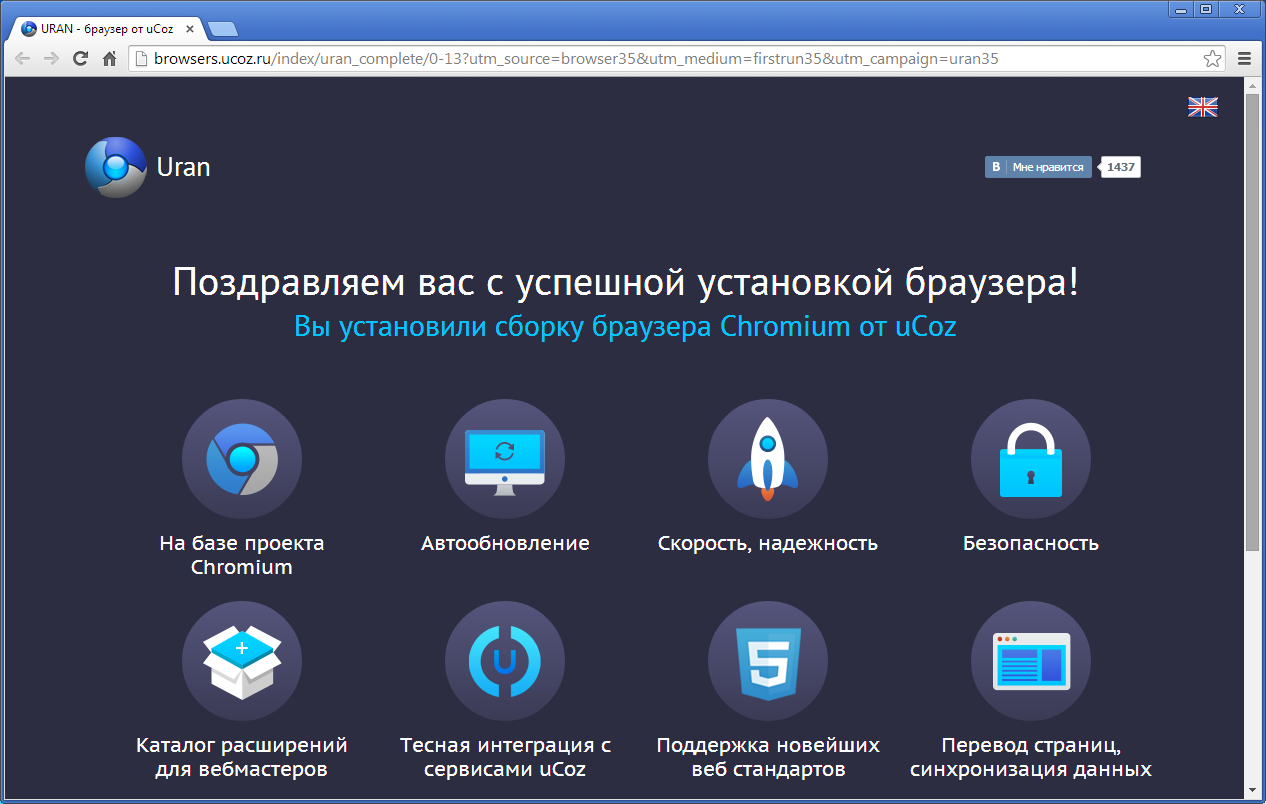Click the Скорость, надежность label
The image size is (1266, 804).
point(768,544)
